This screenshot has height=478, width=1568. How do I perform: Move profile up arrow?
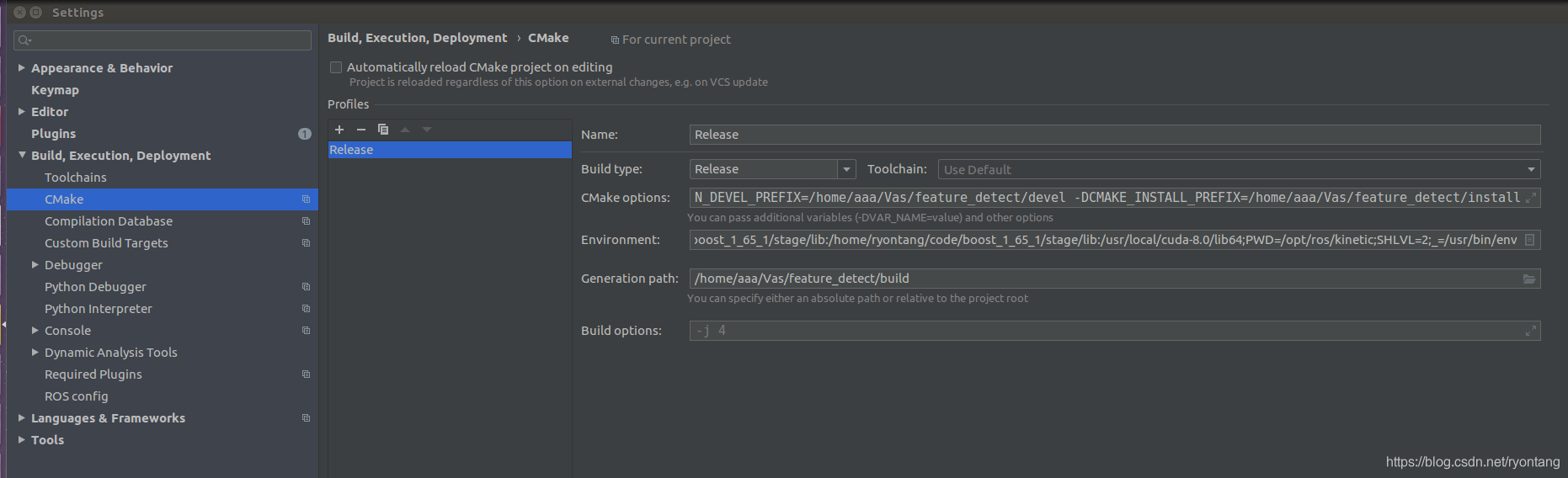(x=405, y=130)
